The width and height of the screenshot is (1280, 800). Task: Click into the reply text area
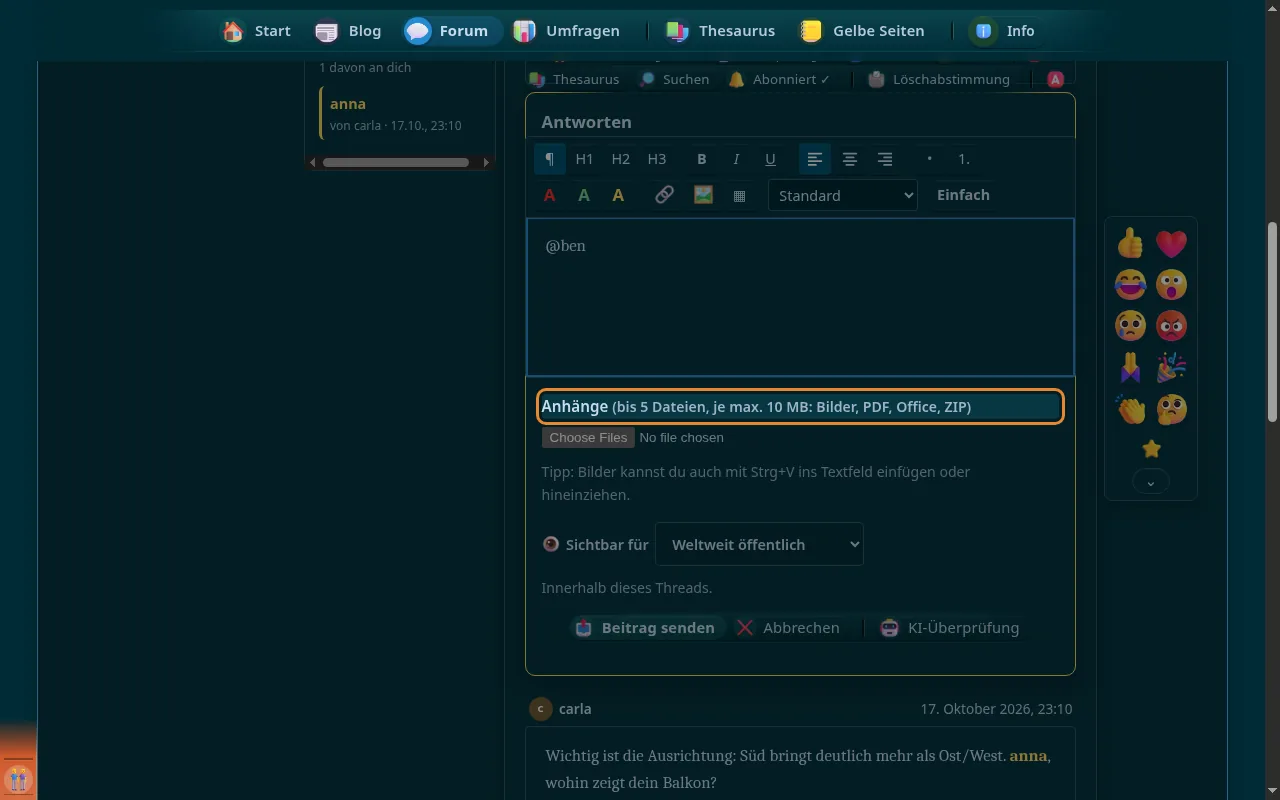(800, 297)
